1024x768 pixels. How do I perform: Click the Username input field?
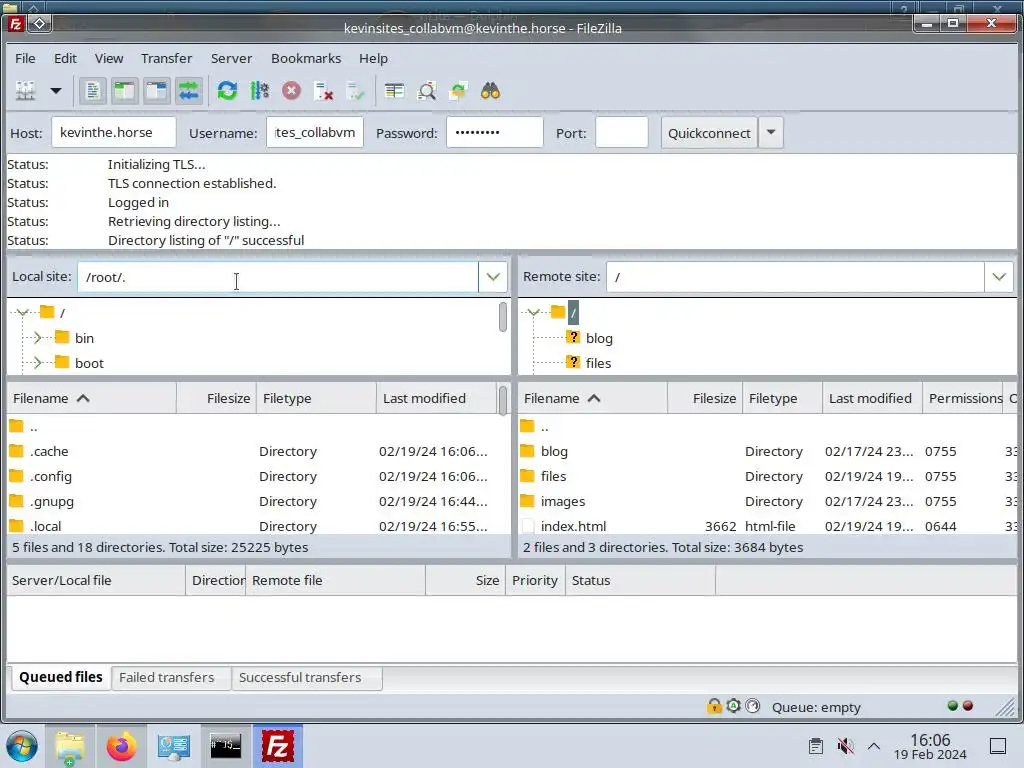(x=315, y=133)
